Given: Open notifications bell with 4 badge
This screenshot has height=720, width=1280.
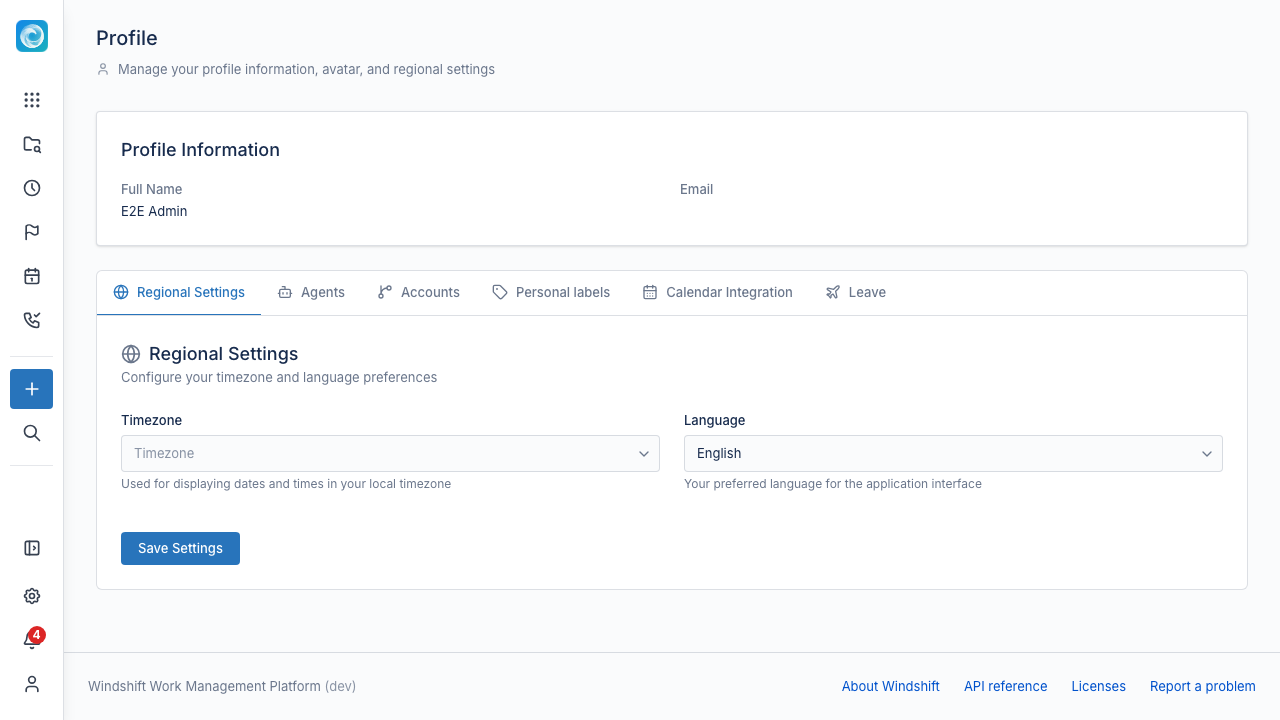Looking at the screenshot, I should pos(32,640).
